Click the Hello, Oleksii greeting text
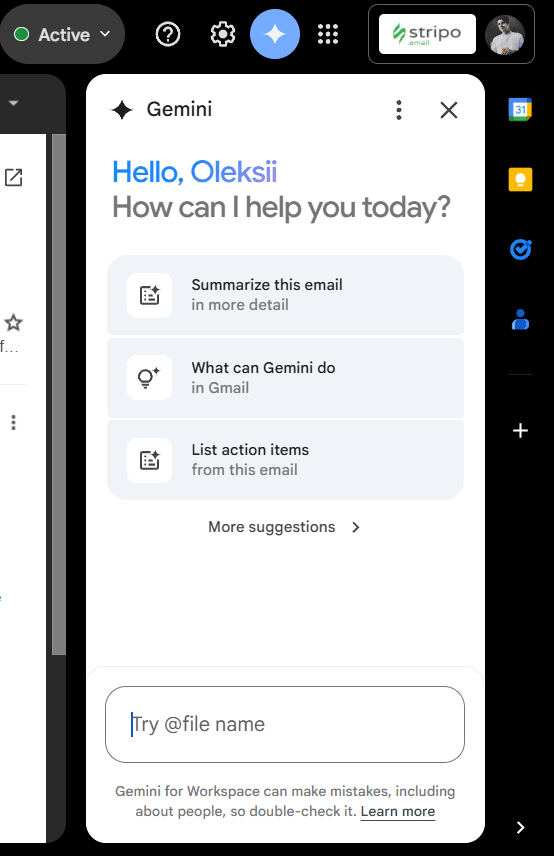The height and width of the screenshot is (856, 554). tap(194, 172)
